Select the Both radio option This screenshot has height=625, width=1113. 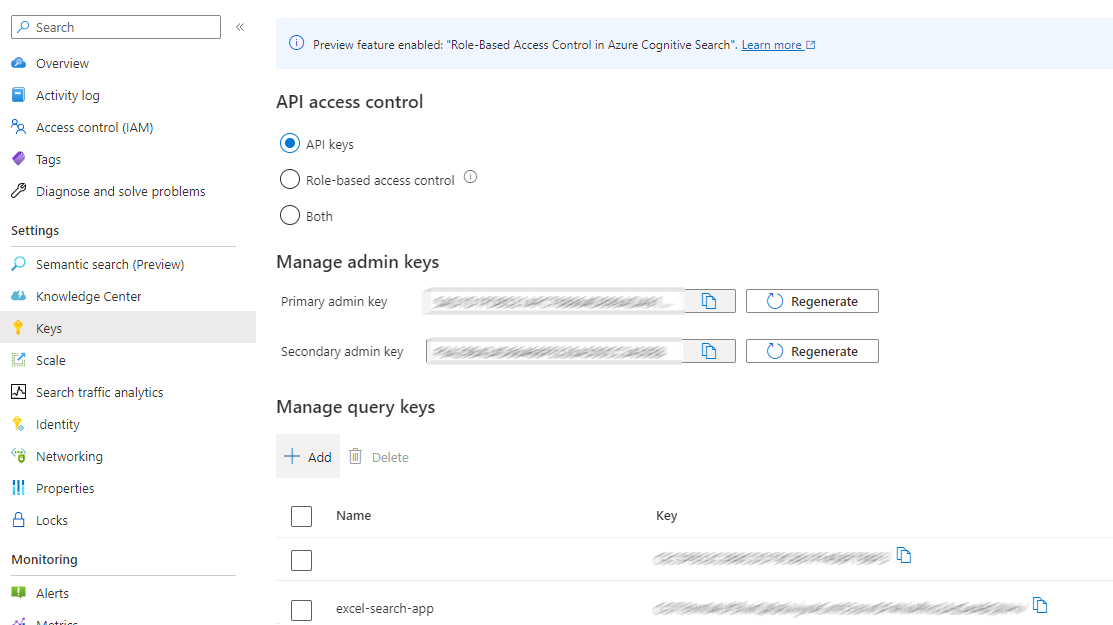point(290,215)
